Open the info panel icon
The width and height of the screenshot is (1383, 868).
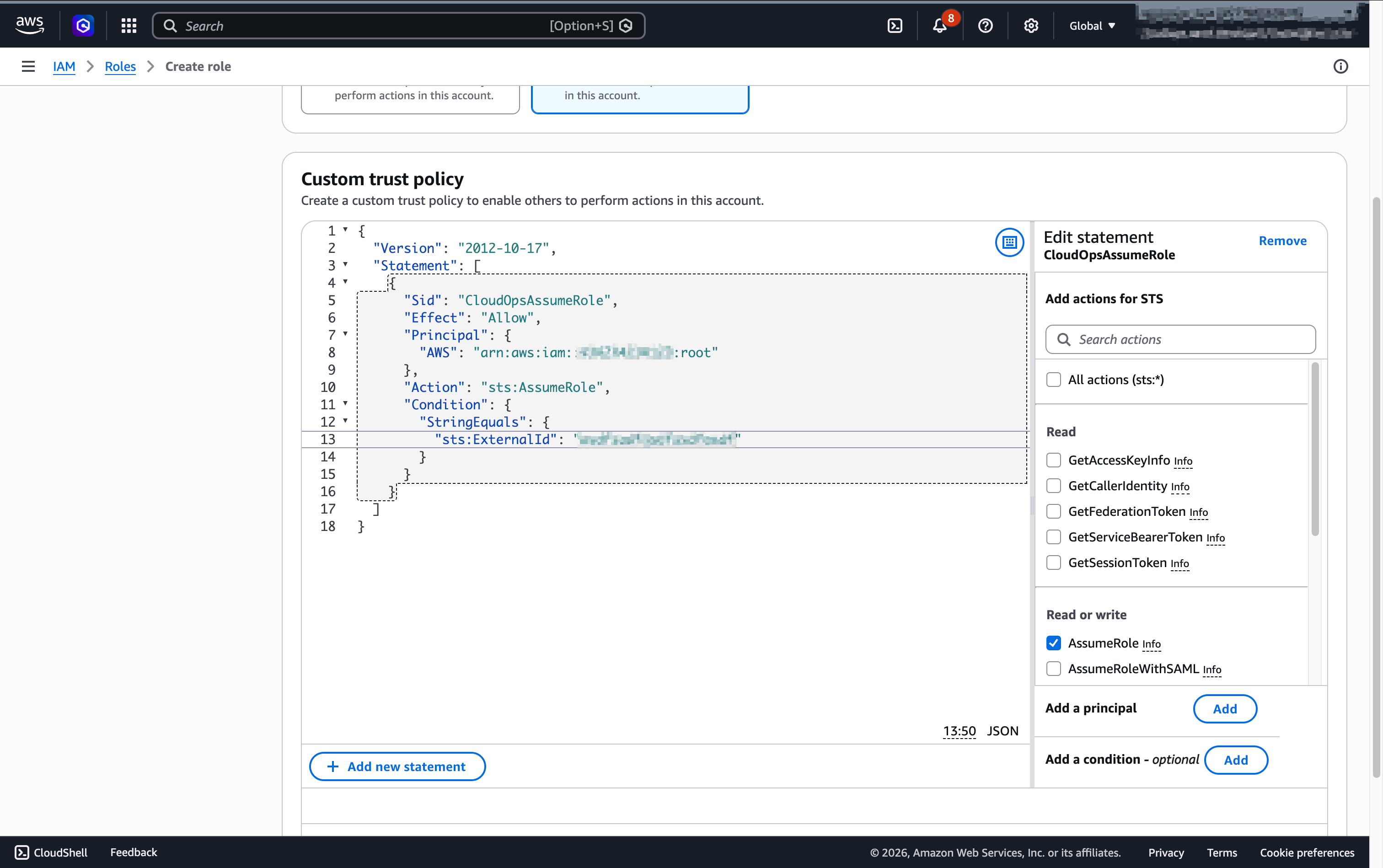[1340, 67]
